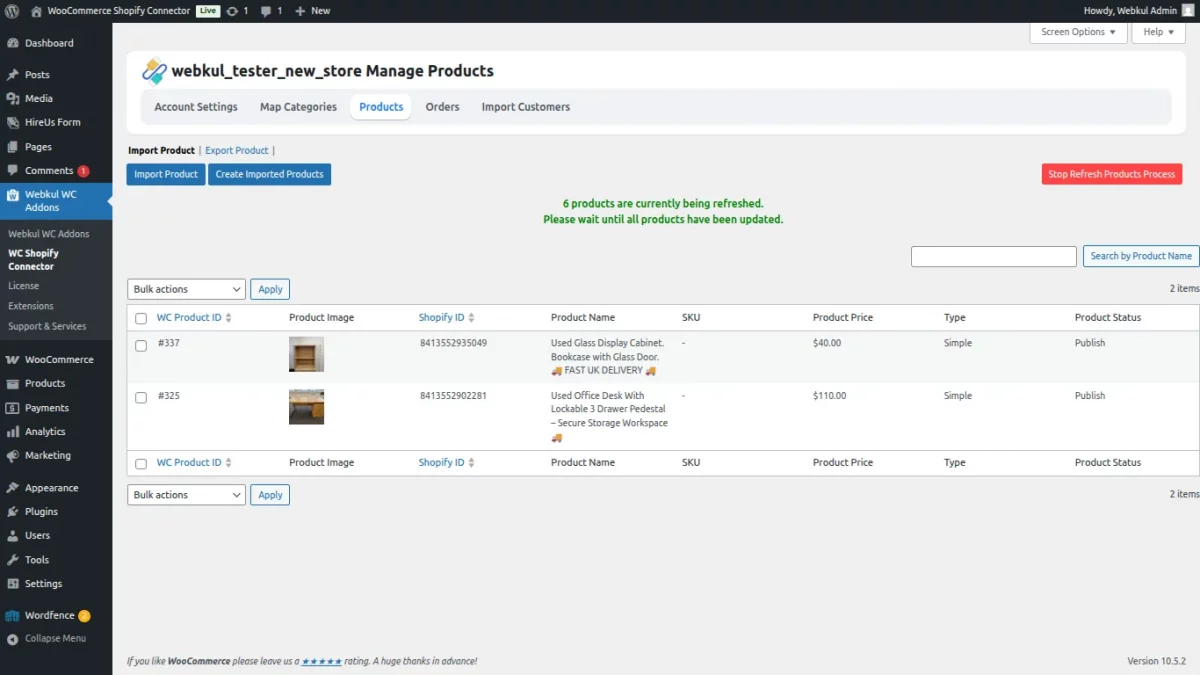
Task: Click the Shopify connector logo beside the store name
Action: [x=155, y=71]
